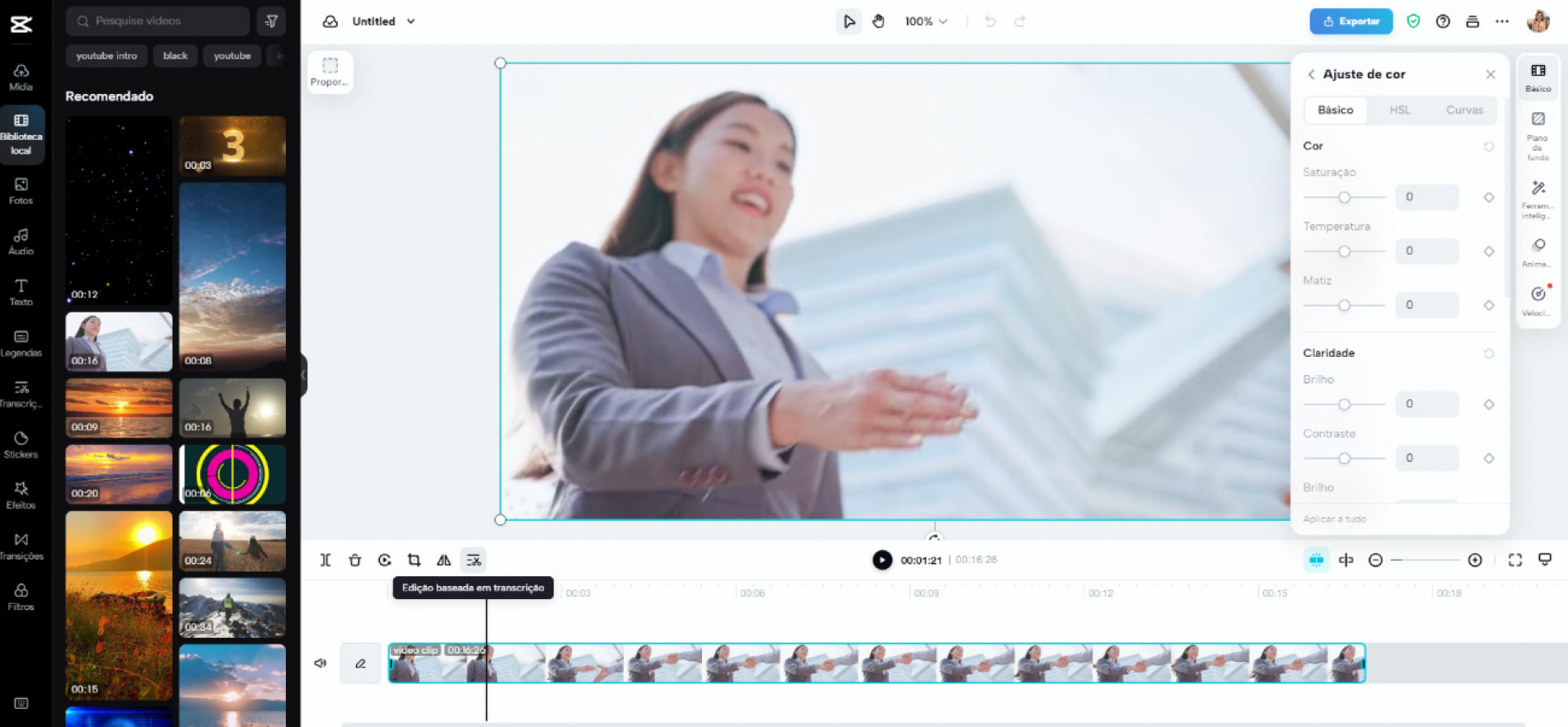1568x727 pixels.
Task: Mute the video track audio
Action: [x=321, y=664]
